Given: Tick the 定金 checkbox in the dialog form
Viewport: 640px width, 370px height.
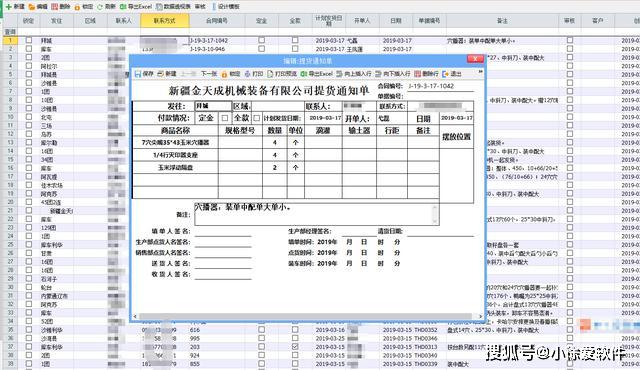Looking at the screenshot, I should click(x=224, y=118).
